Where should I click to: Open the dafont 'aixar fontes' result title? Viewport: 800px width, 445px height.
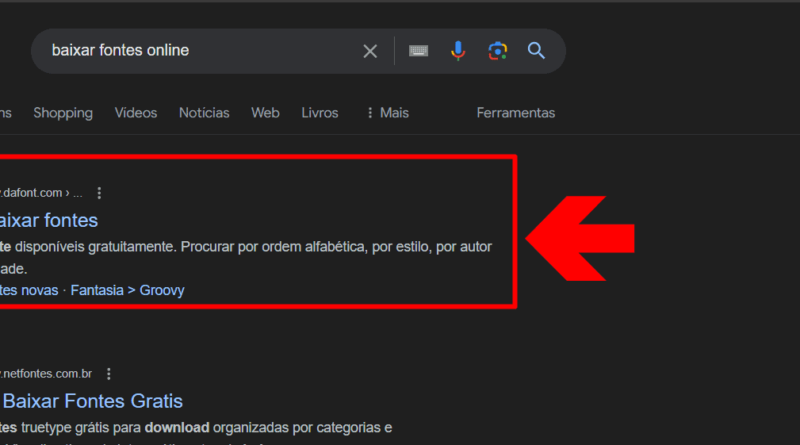(x=49, y=220)
